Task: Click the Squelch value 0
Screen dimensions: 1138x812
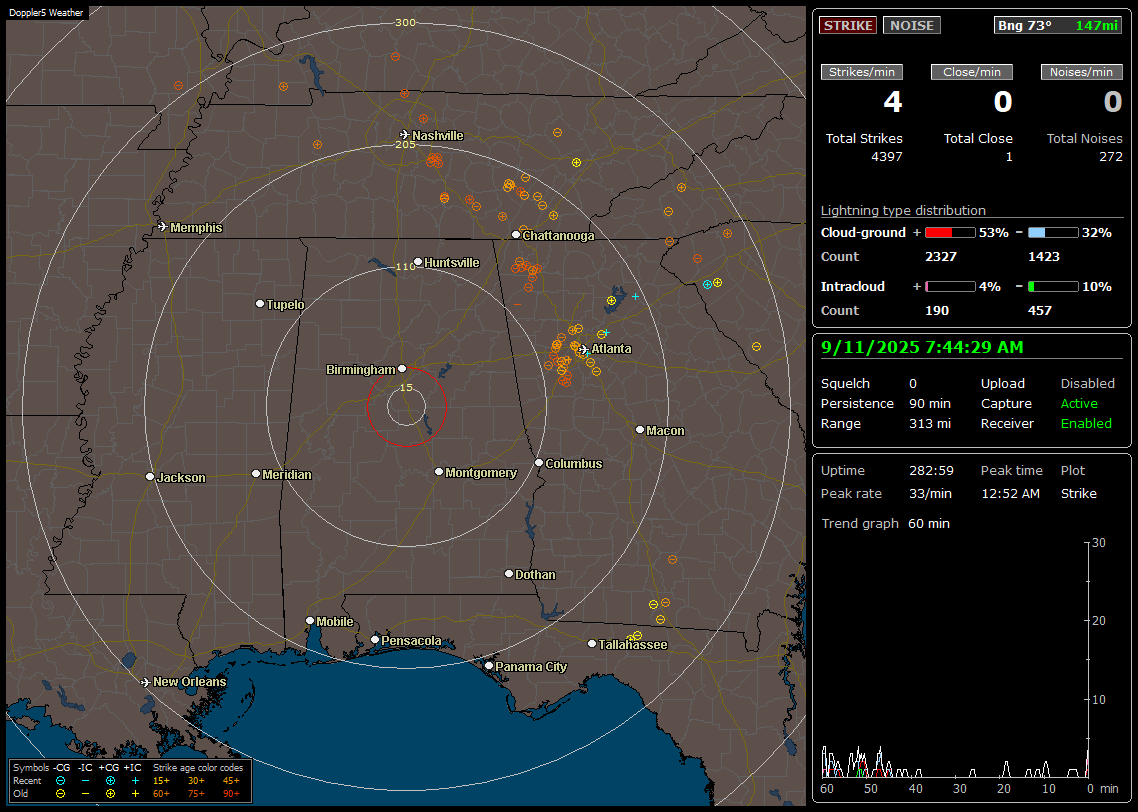Action: point(913,384)
